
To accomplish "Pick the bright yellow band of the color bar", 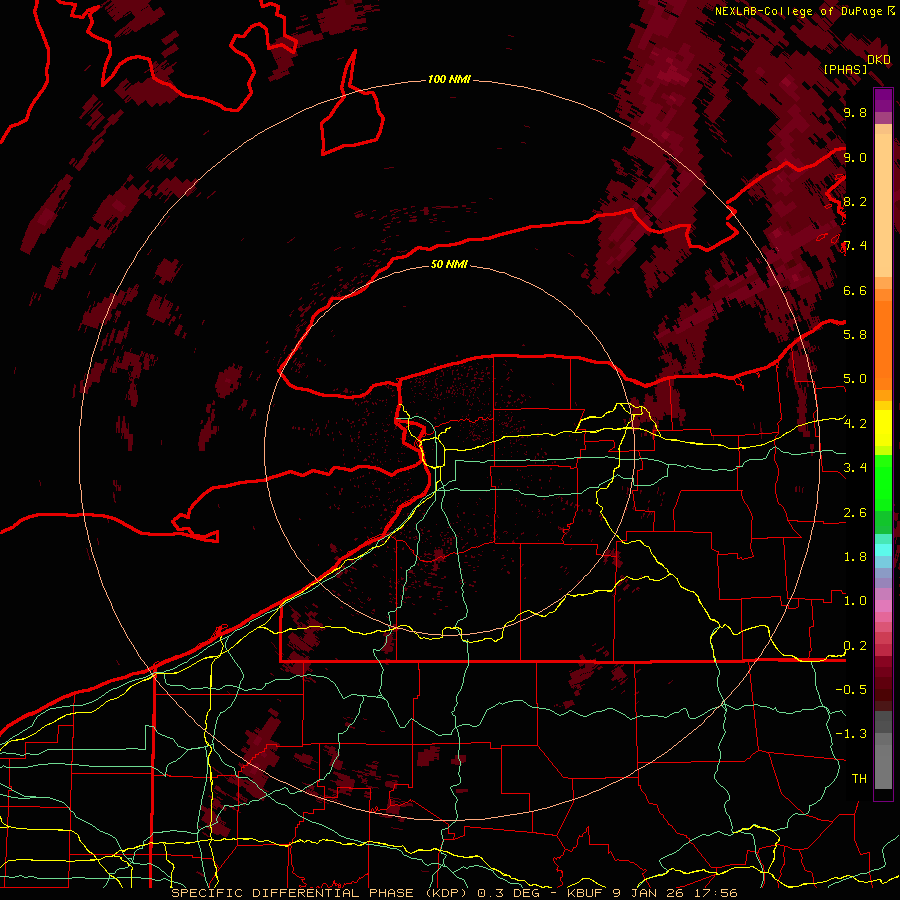I will (883, 428).
